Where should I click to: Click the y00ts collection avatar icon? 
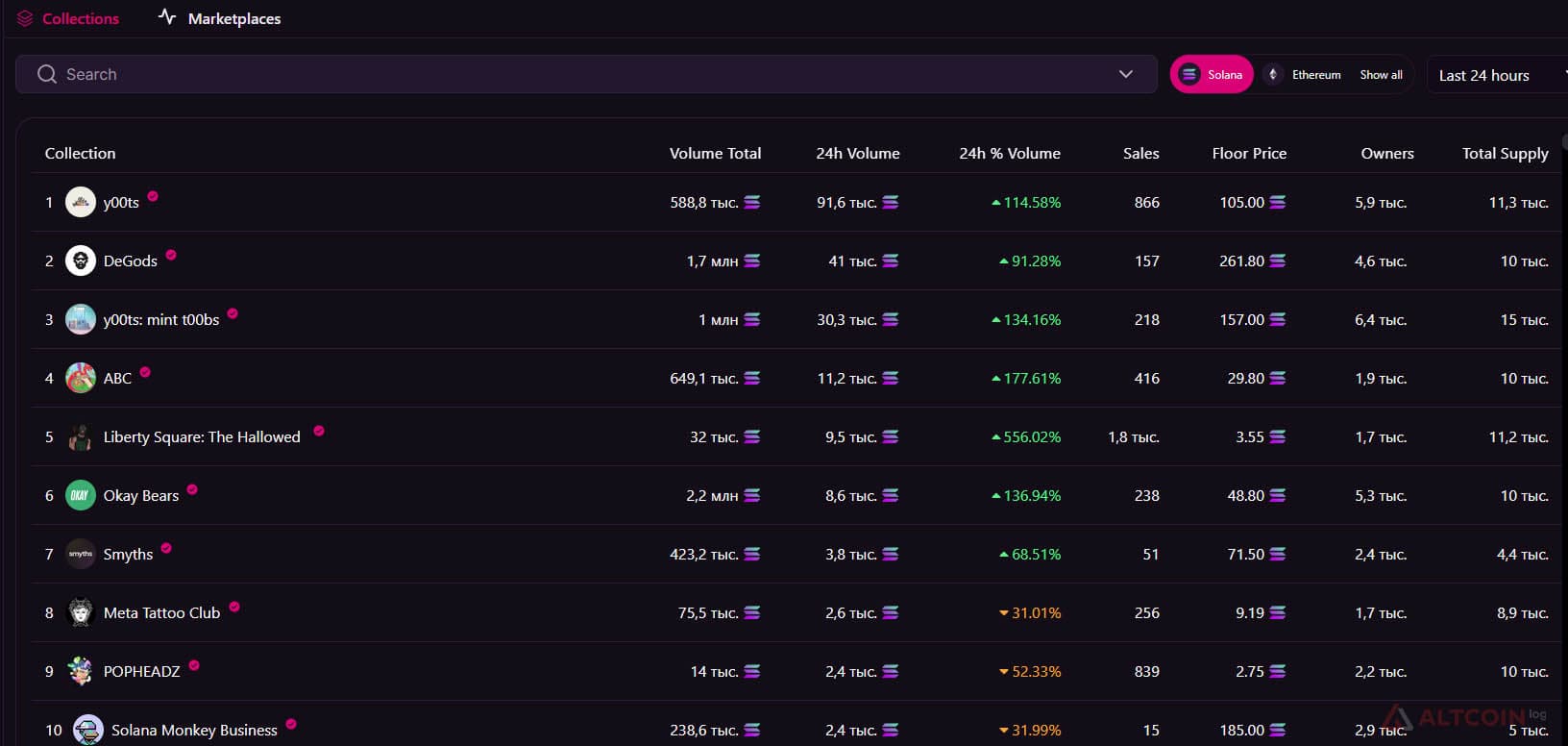(x=81, y=202)
